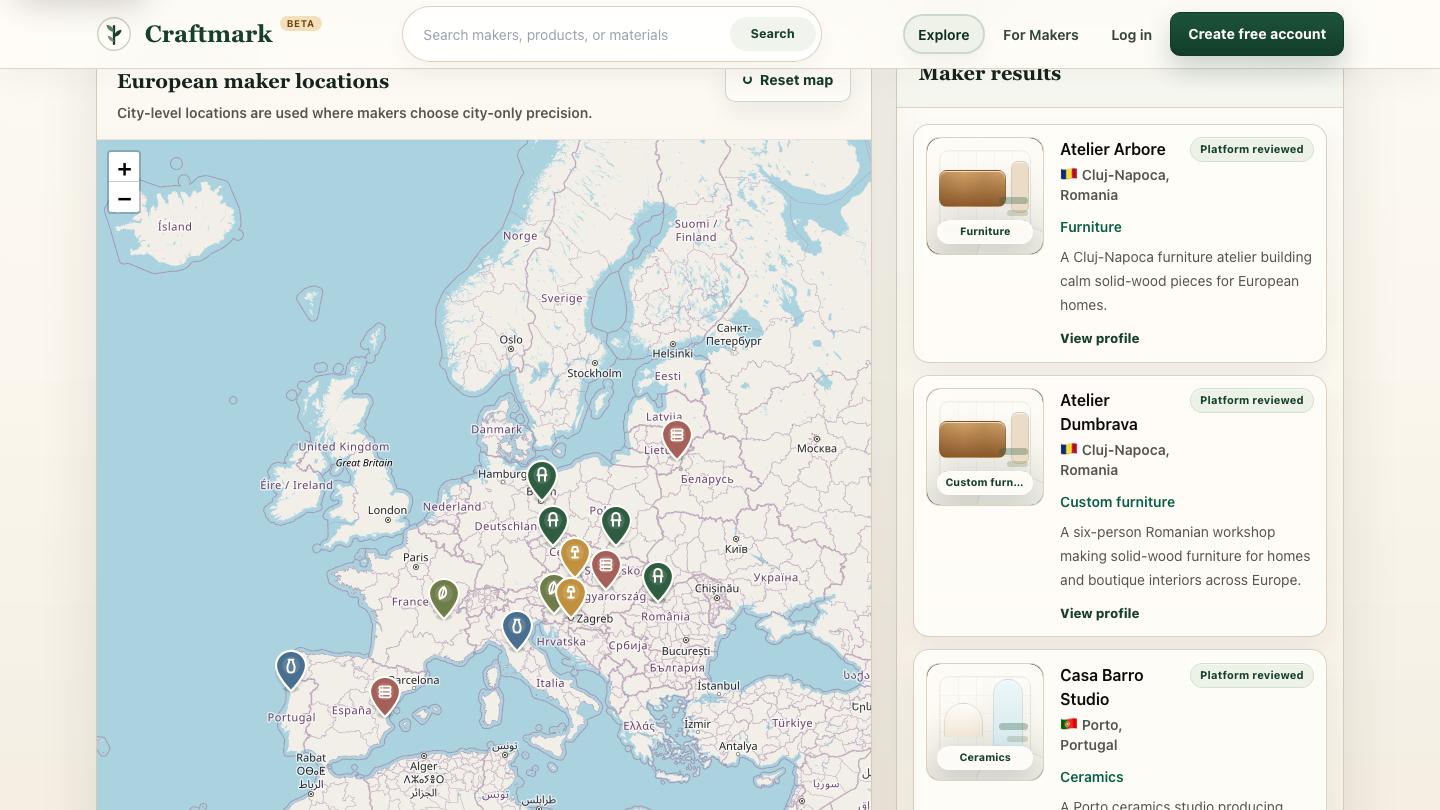Open the For Makers menu item
Screen dimensions: 1440x810
(1041, 35)
